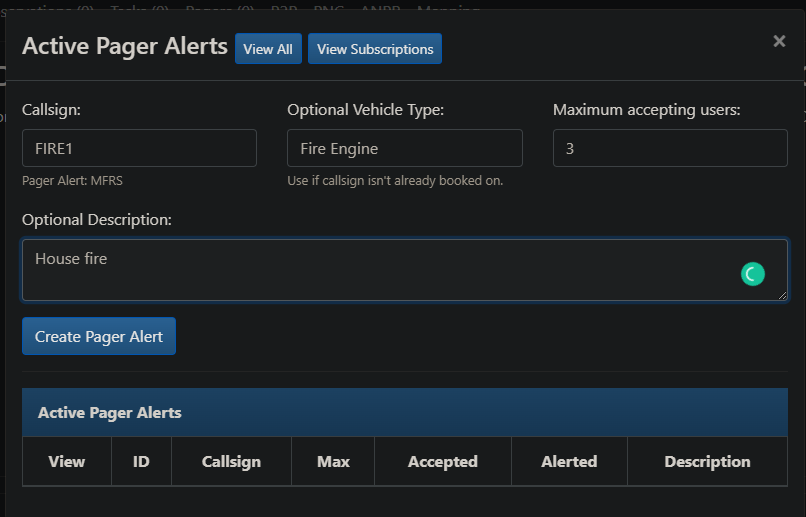The width and height of the screenshot is (806, 517).
Task: Close the Active Pager Alerts dialog
Action: (779, 41)
